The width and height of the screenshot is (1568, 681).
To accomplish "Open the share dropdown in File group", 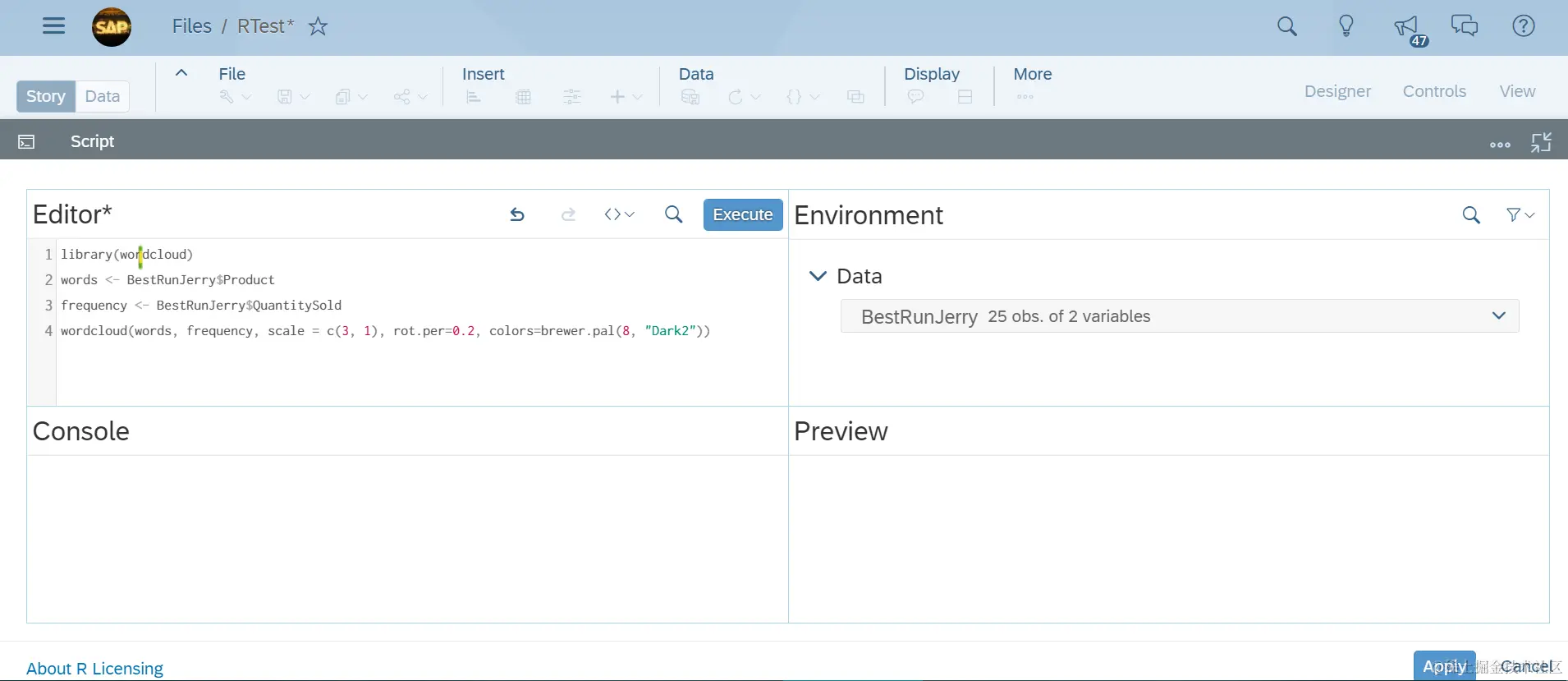I will click(x=410, y=97).
